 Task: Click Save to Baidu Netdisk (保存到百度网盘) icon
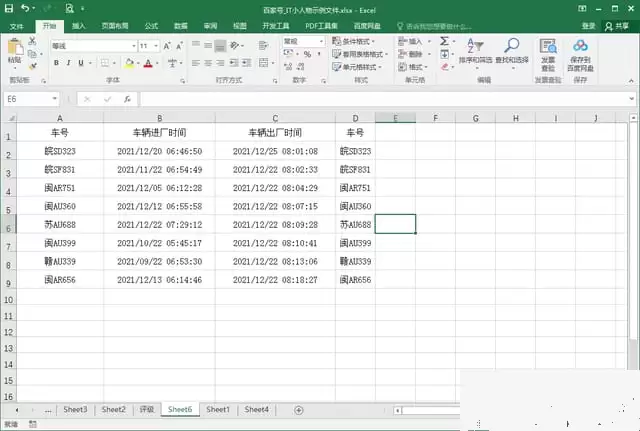(580, 54)
